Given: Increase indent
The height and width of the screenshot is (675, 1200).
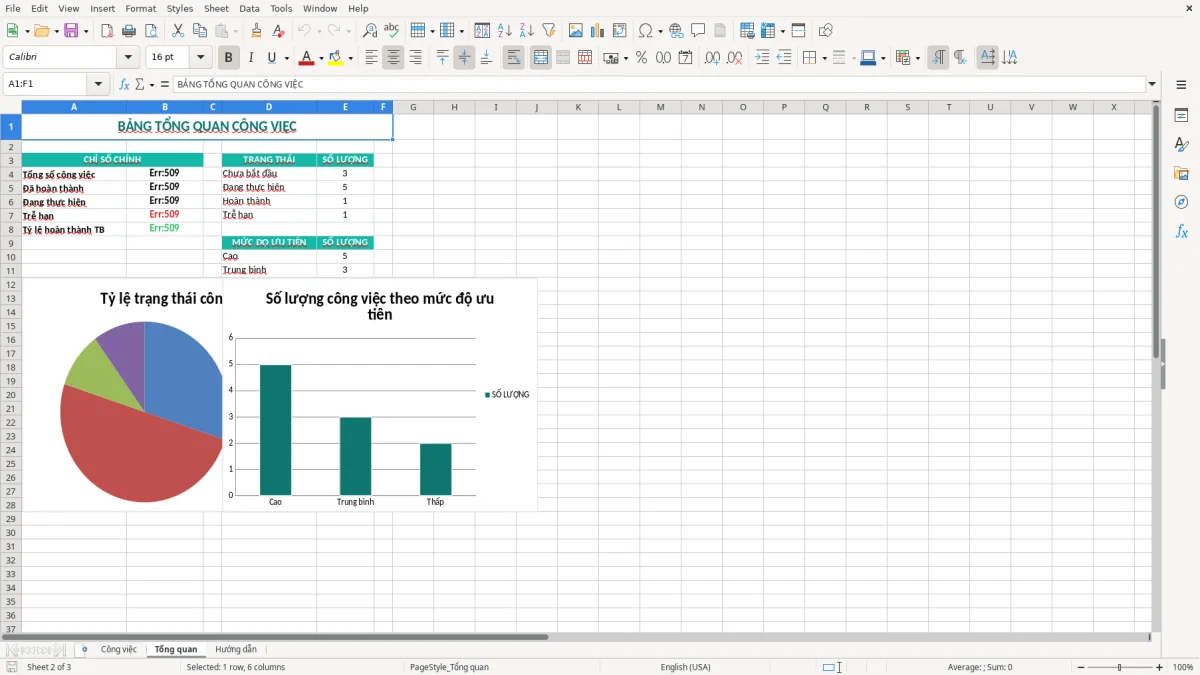Looking at the screenshot, I should click(x=762, y=57).
